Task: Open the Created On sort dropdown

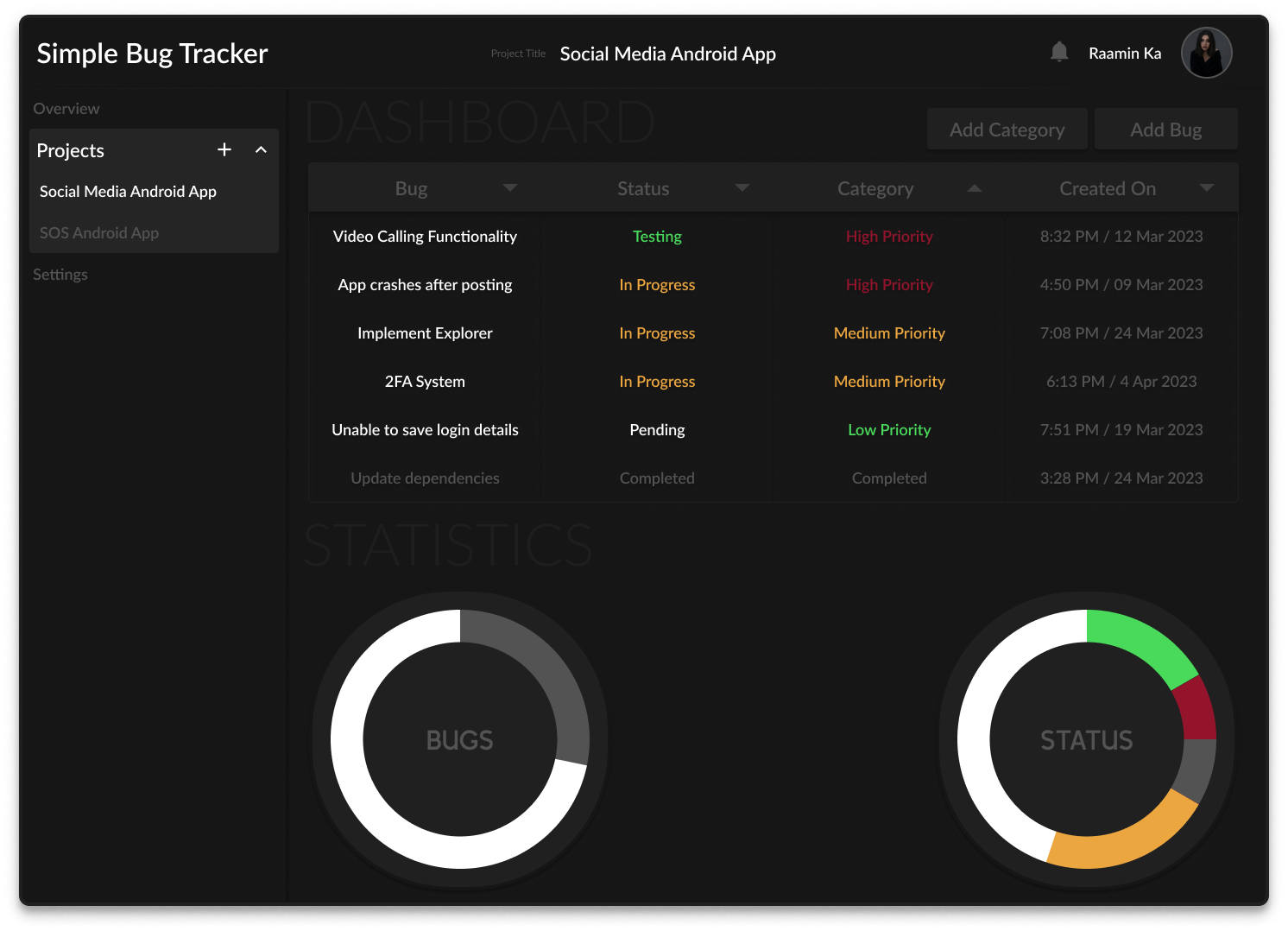Action: [x=1206, y=187]
